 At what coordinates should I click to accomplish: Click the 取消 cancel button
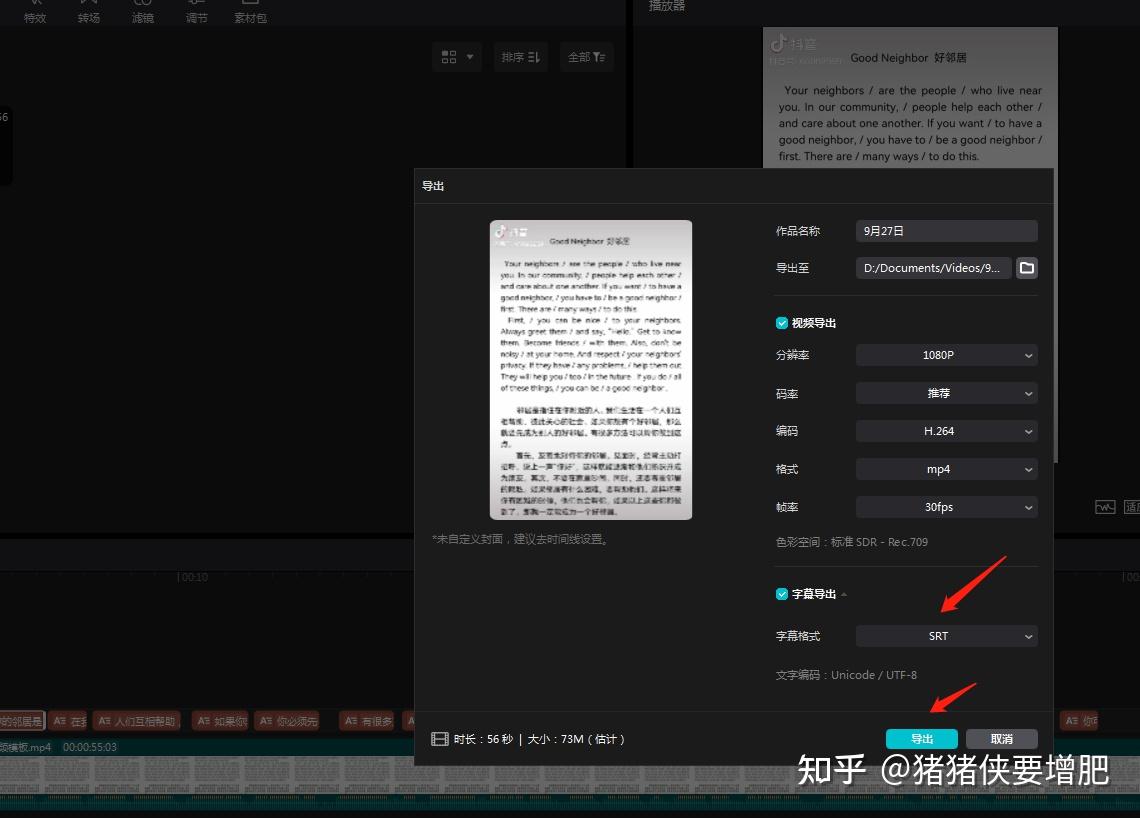[x=1001, y=739]
